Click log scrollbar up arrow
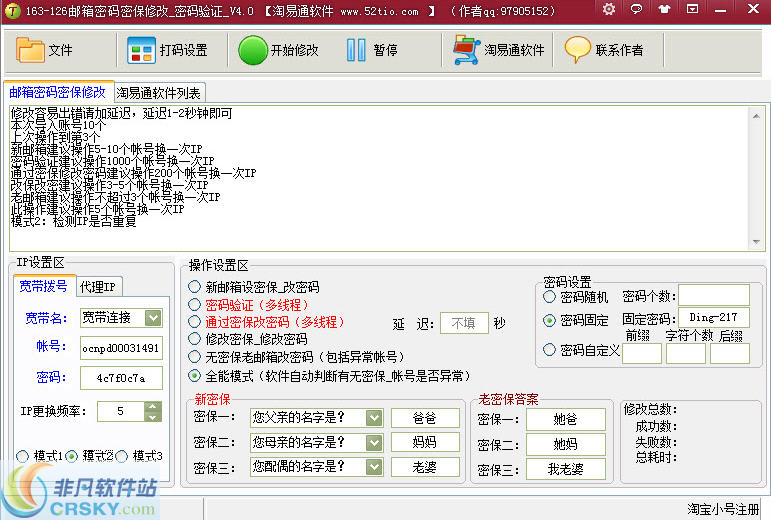 point(756,116)
